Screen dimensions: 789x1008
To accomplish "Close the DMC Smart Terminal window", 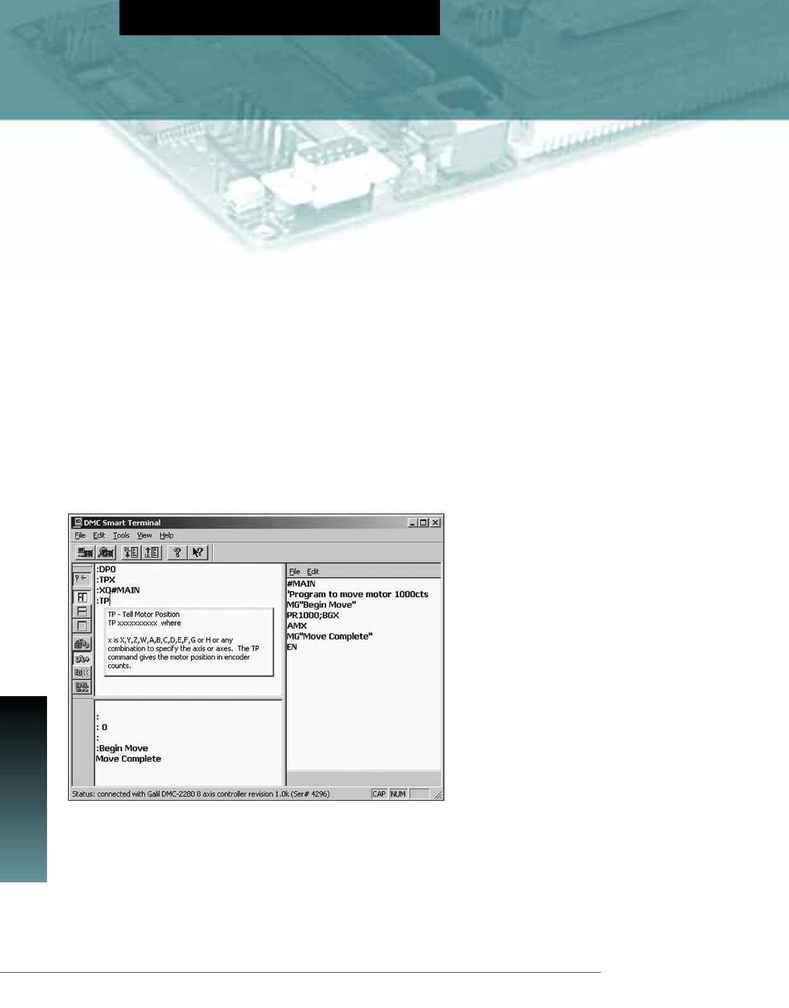I will (435, 523).
